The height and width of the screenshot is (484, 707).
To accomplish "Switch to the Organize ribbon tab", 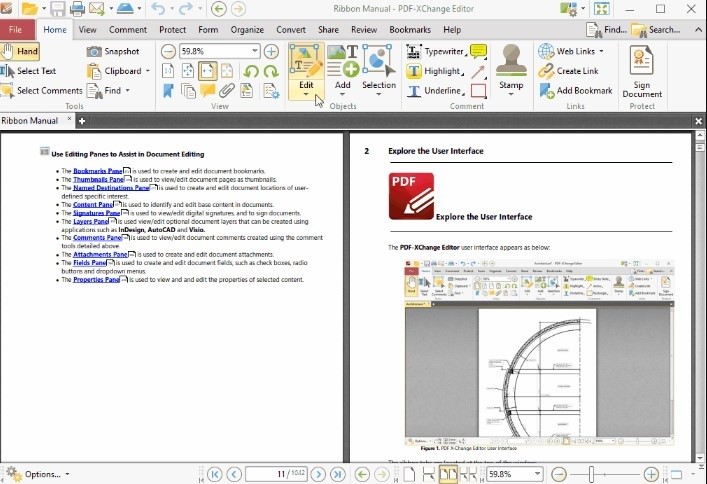I will coord(247,30).
